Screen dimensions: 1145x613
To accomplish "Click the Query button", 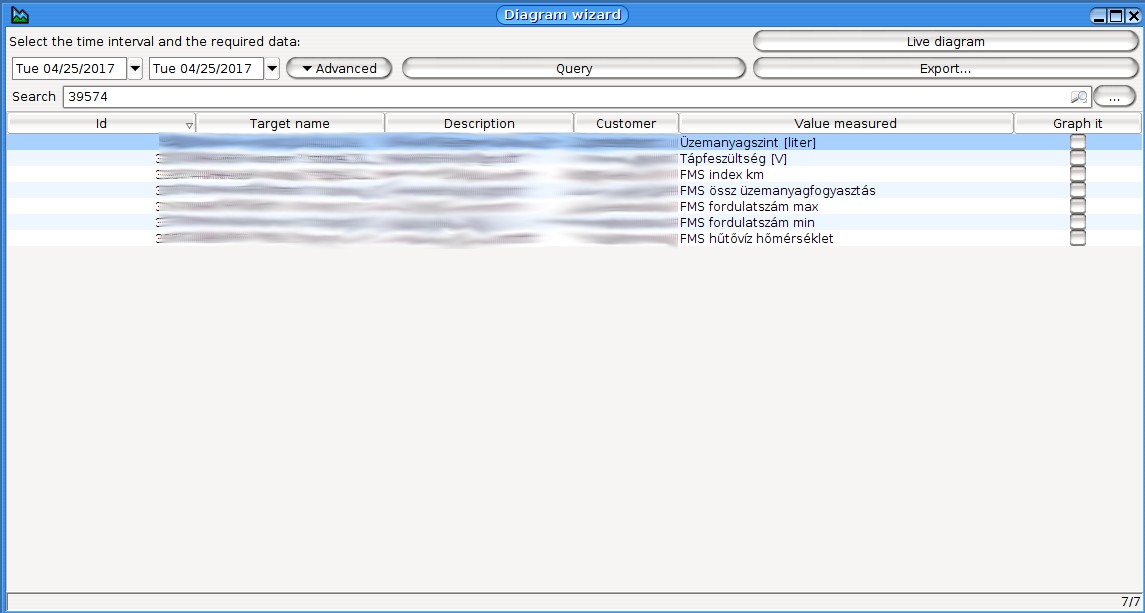I will point(574,69).
